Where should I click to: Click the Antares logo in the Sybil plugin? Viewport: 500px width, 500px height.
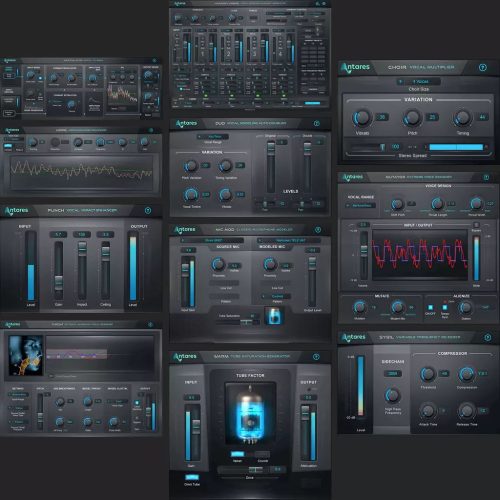point(353,337)
